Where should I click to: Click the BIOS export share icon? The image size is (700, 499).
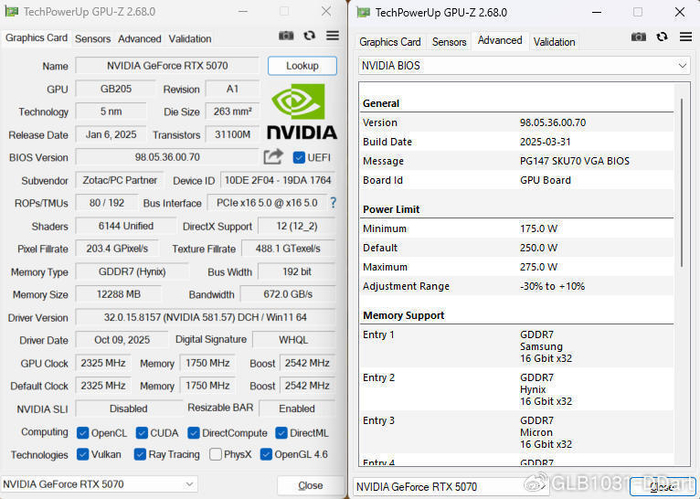(273, 157)
